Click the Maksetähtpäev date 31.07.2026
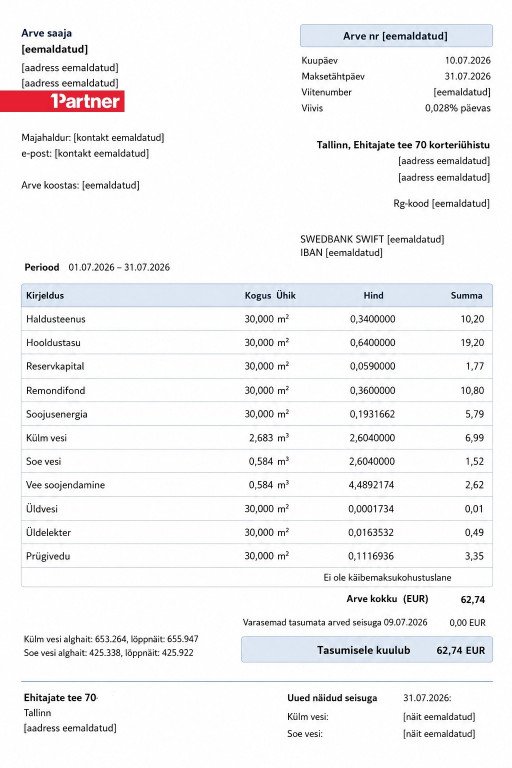512x768 pixels. click(x=467, y=76)
